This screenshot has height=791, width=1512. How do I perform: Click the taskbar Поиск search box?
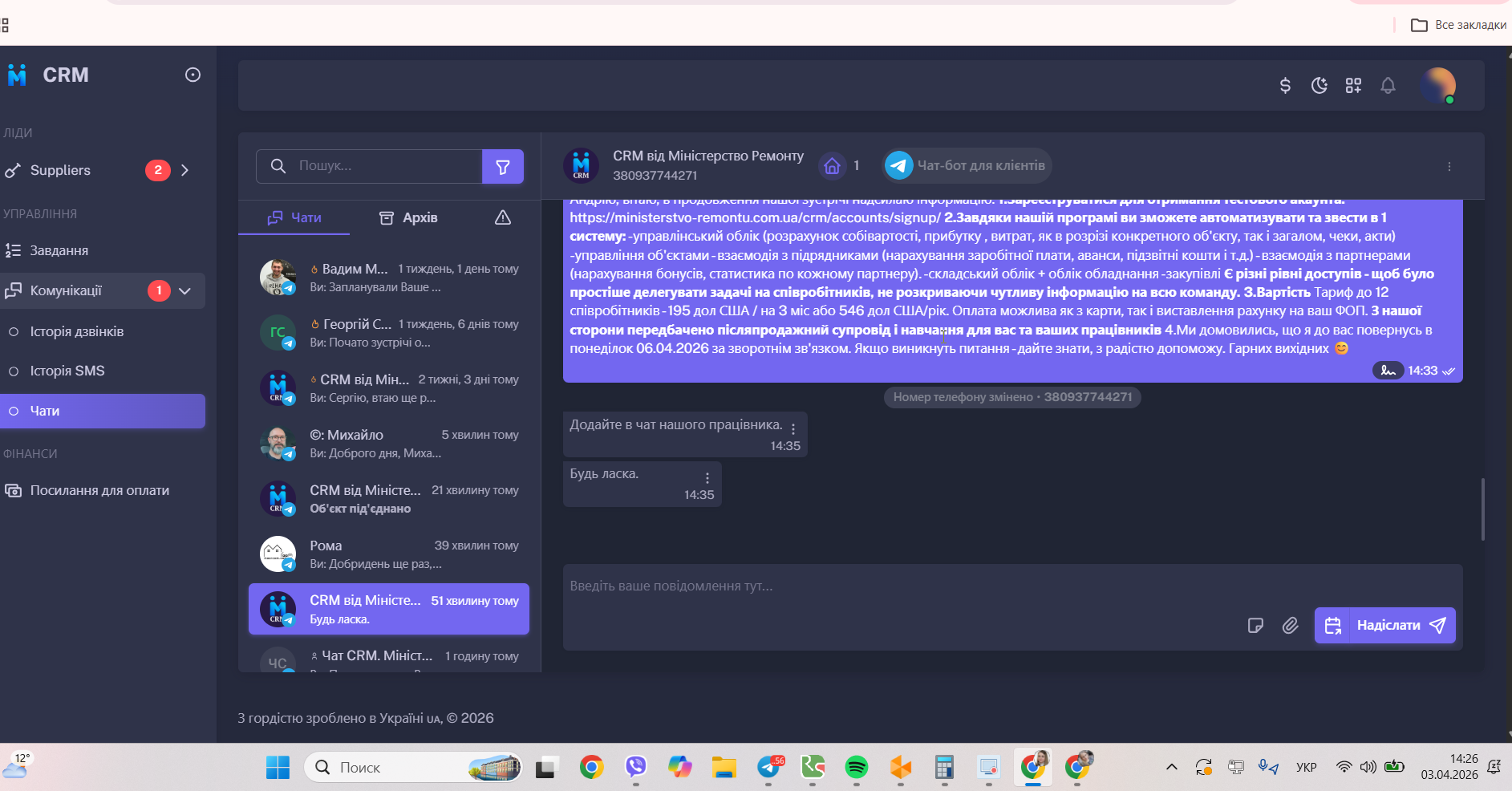click(412, 768)
